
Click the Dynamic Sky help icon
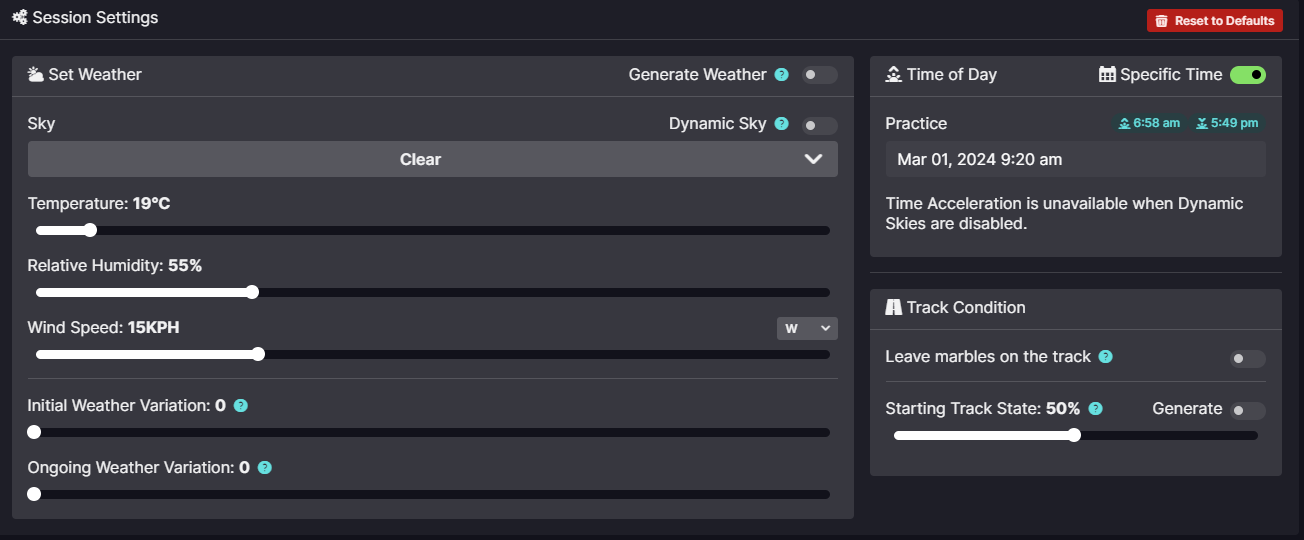tap(782, 124)
